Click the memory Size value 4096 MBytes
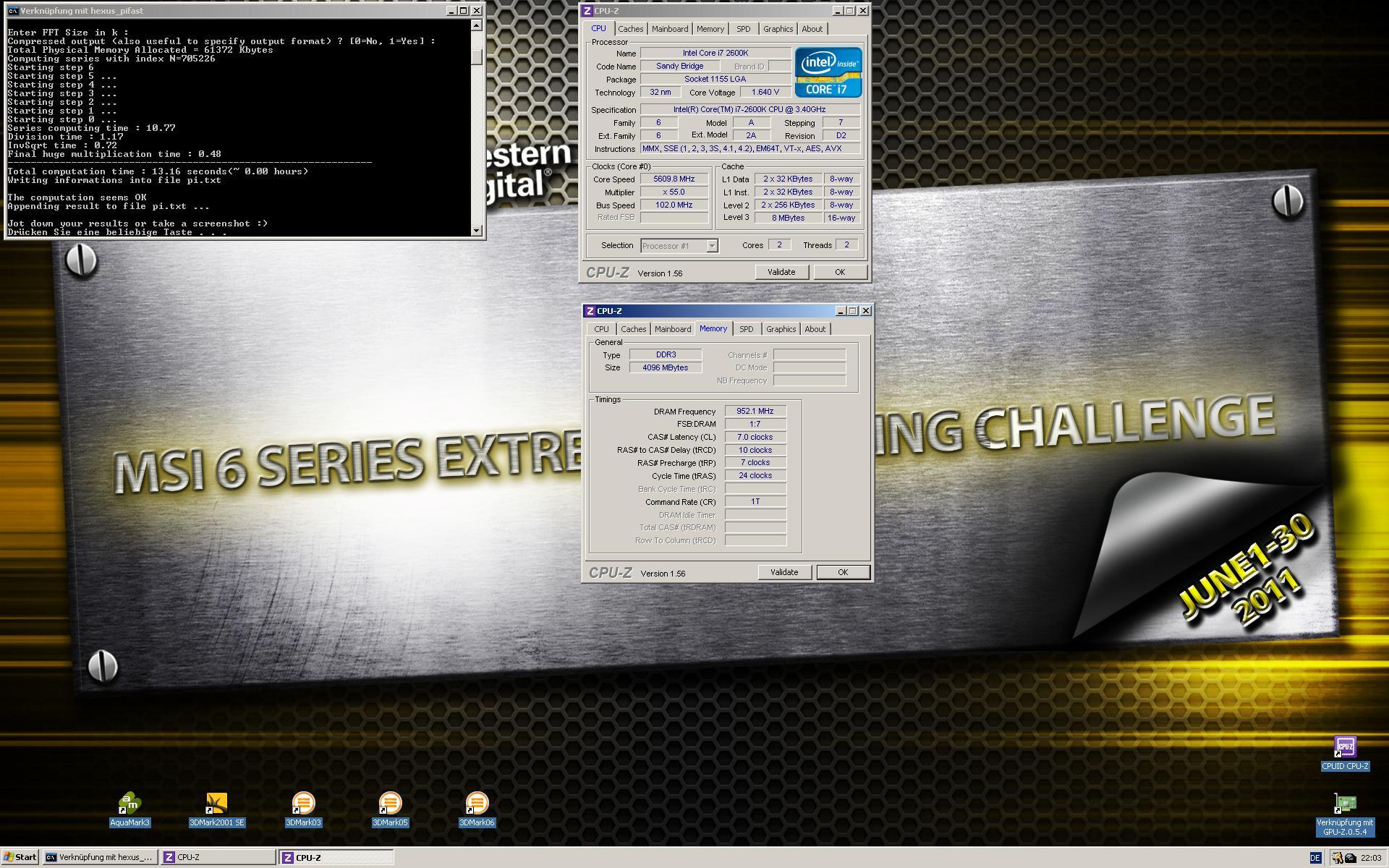The width and height of the screenshot is (1389, 868). [666, 367]
